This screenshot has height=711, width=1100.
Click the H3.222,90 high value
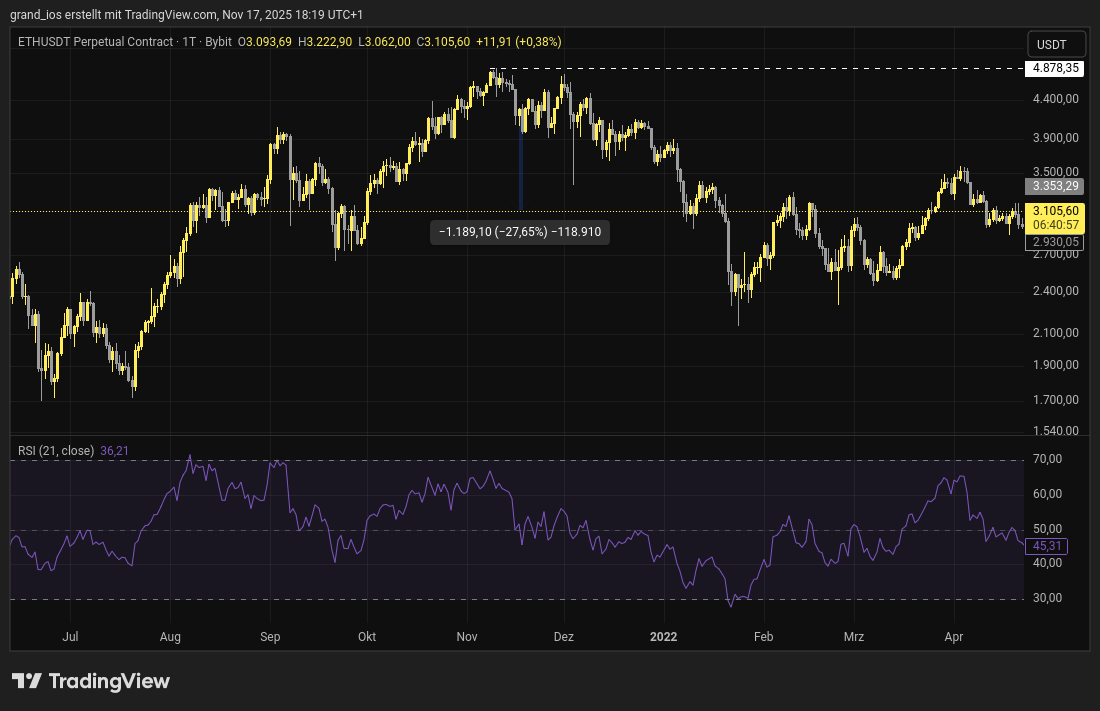click(x=325, y=42)
